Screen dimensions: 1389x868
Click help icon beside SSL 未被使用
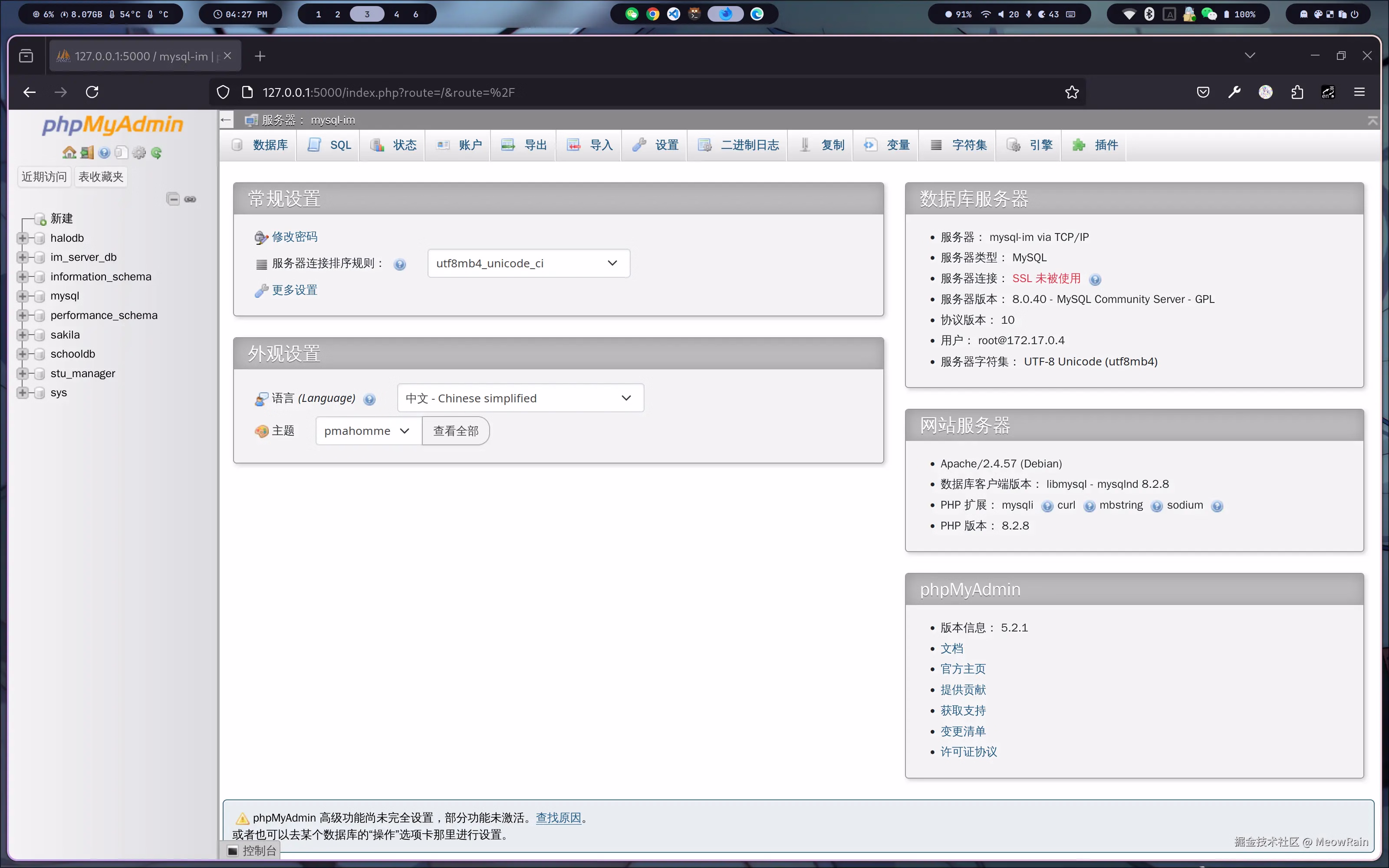coord(1095,279)
